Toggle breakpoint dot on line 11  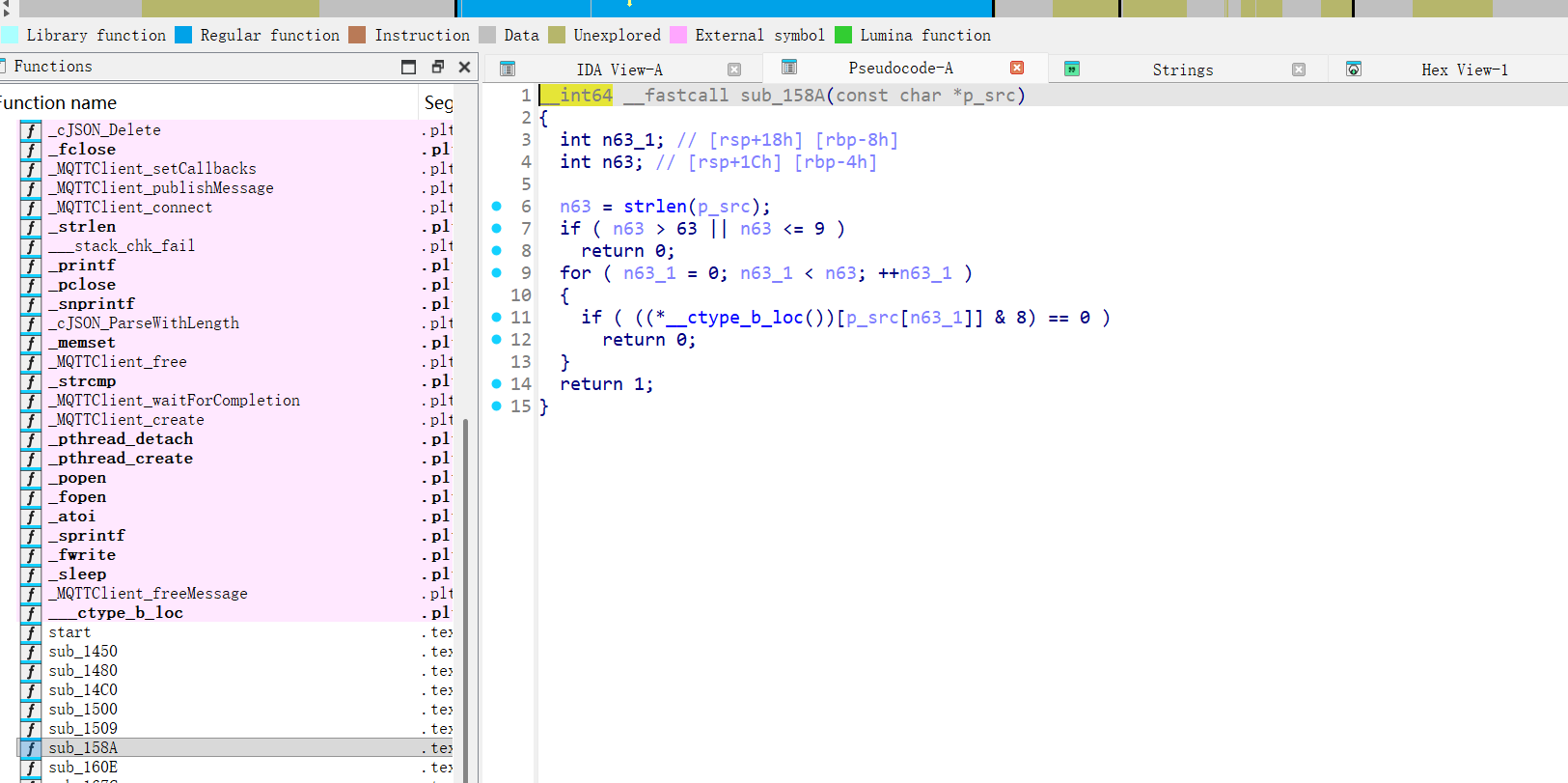[x=497, y=318]
